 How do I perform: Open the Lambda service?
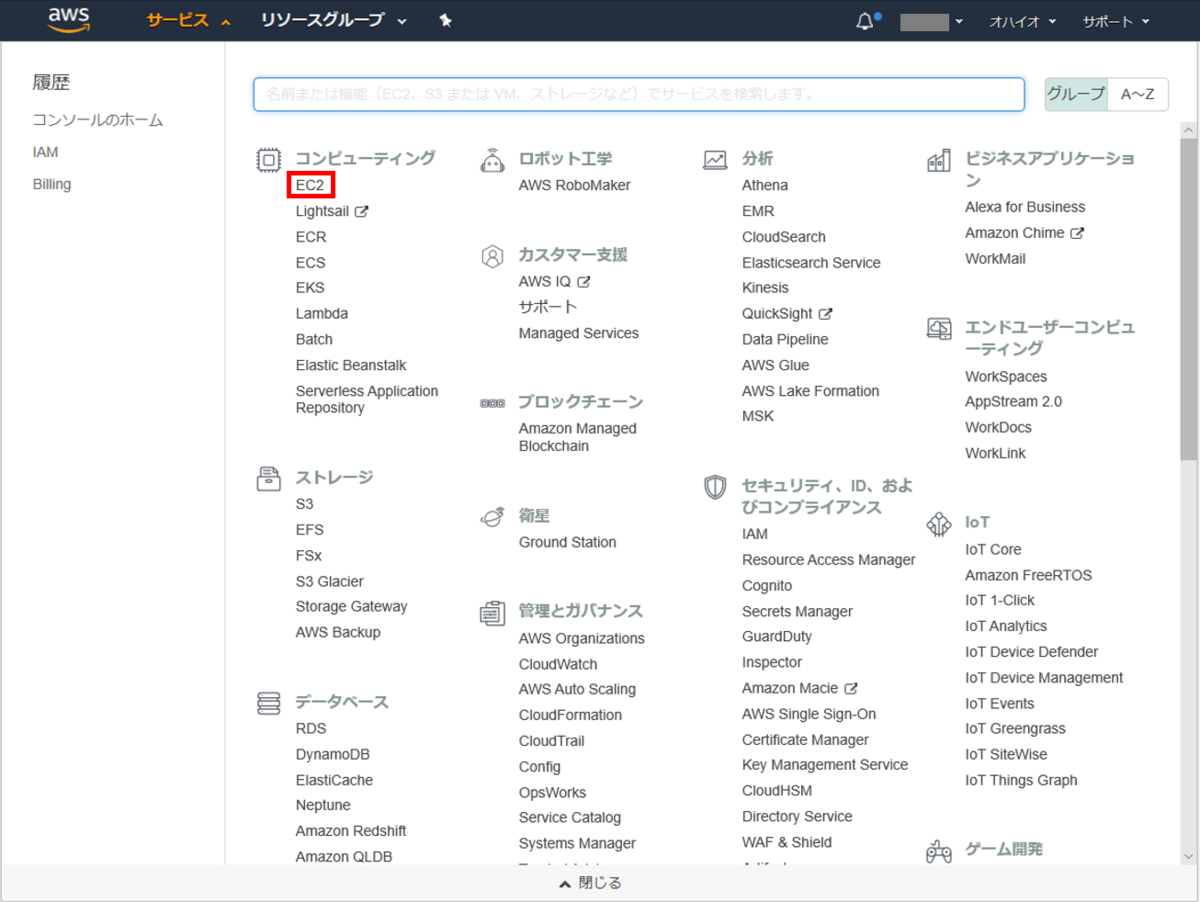322,313
